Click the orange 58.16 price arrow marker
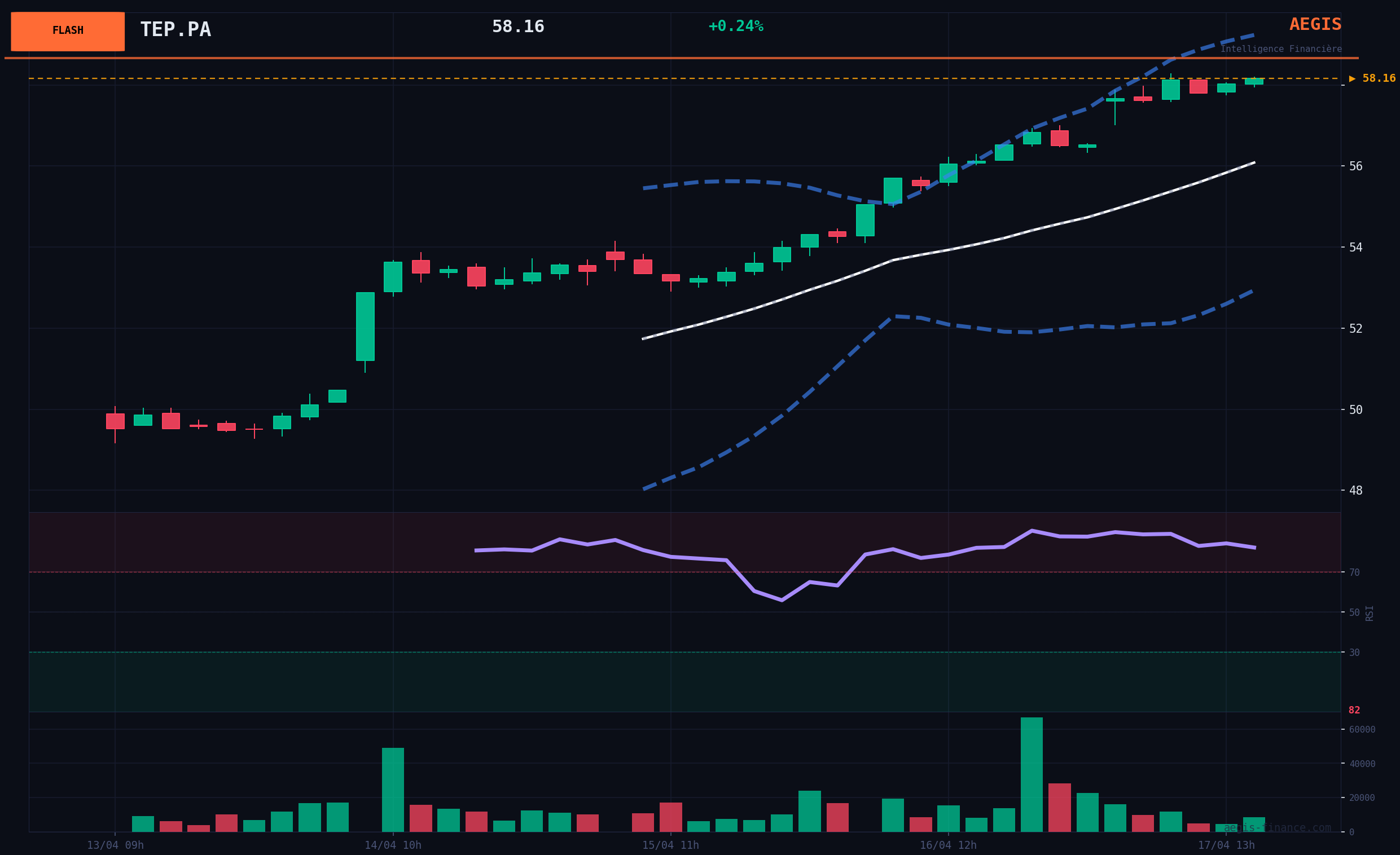 pyautogui.click(x=1372, y=78)
